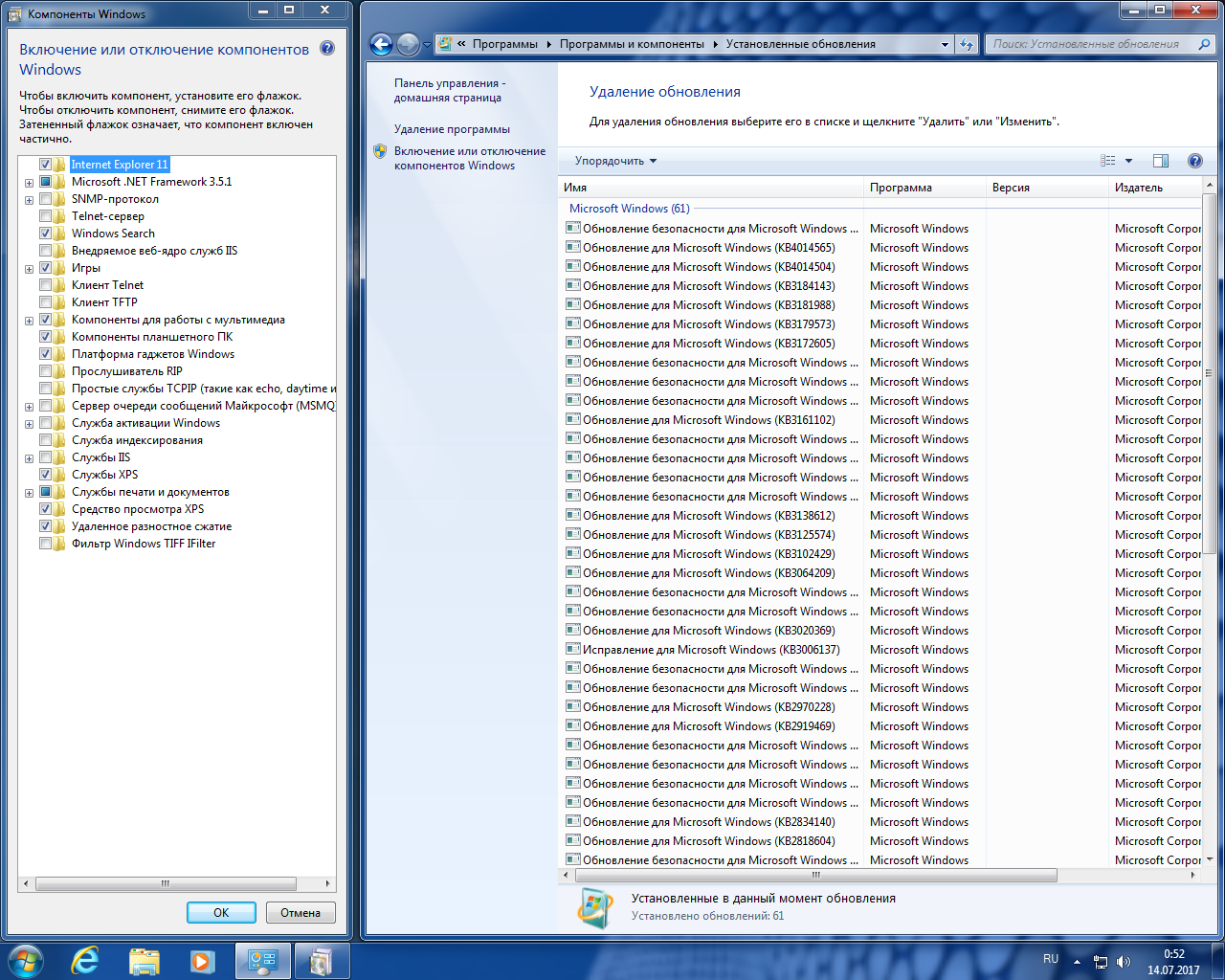Click the help icon in Windows Components dialog
1225x980 pixels.
click(327, 49)
